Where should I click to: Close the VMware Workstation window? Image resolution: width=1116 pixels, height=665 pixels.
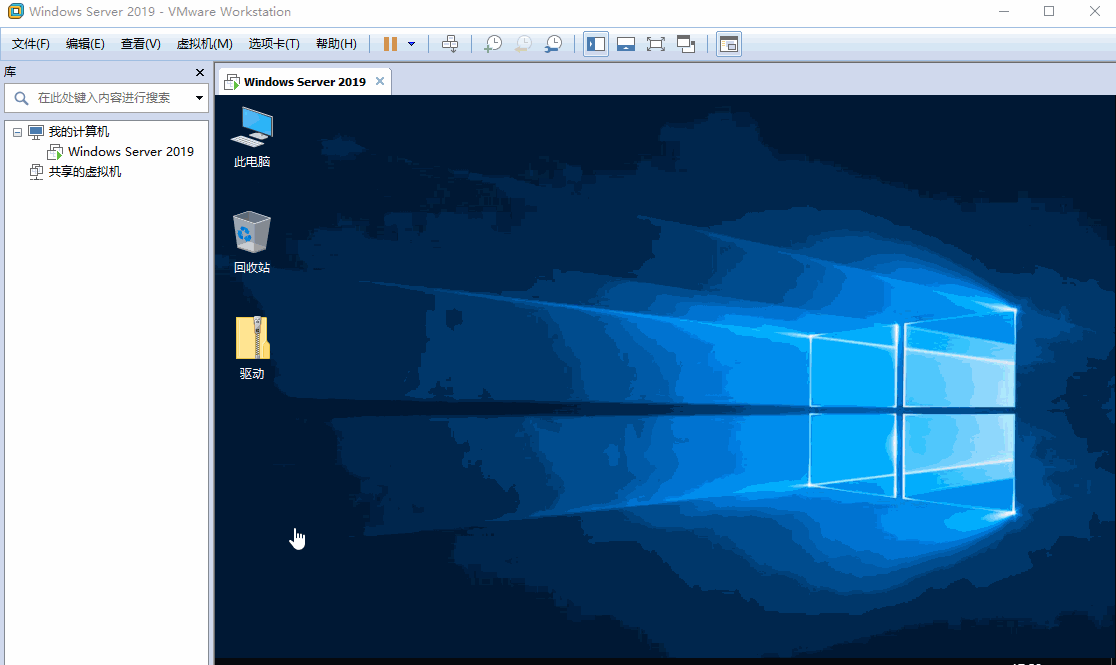tap(1095, 11)
